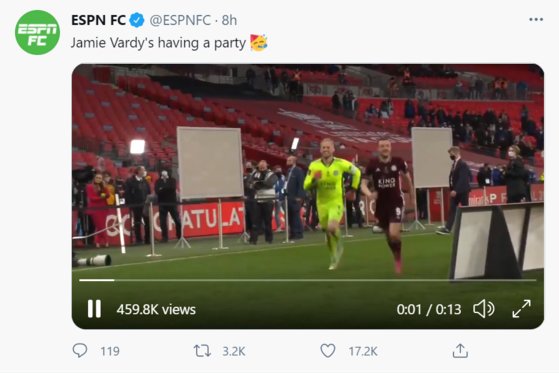Click the 3.2K retweets count
Viewport: 559px width, 373px height.
[234, 352]
